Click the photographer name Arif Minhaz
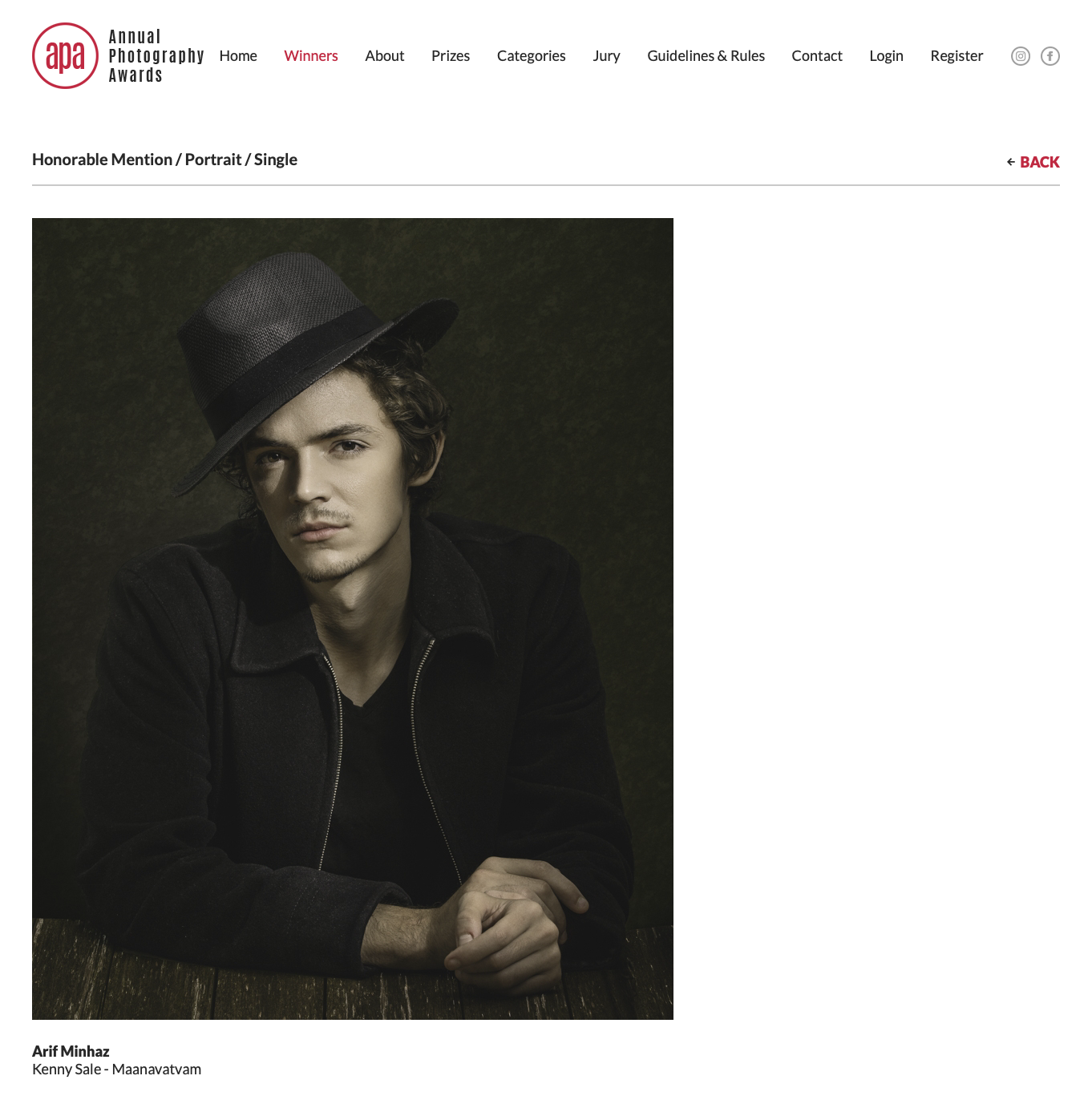This screenshot has height=1100, width=1092. 71,1051
